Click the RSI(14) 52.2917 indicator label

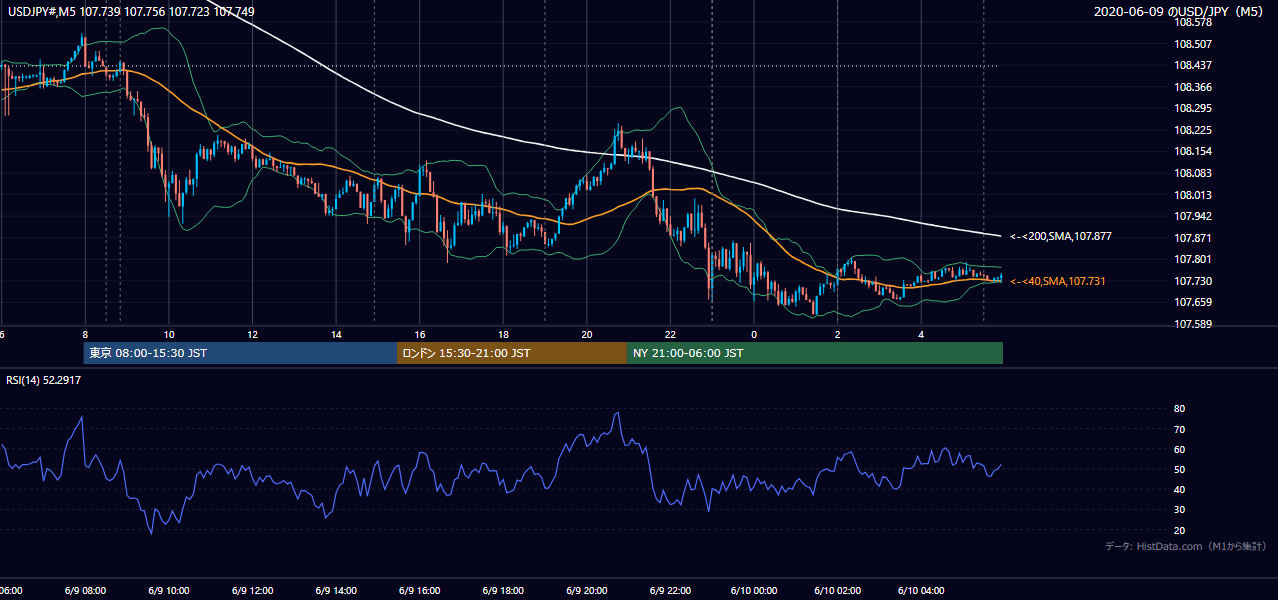coord(44,380)
